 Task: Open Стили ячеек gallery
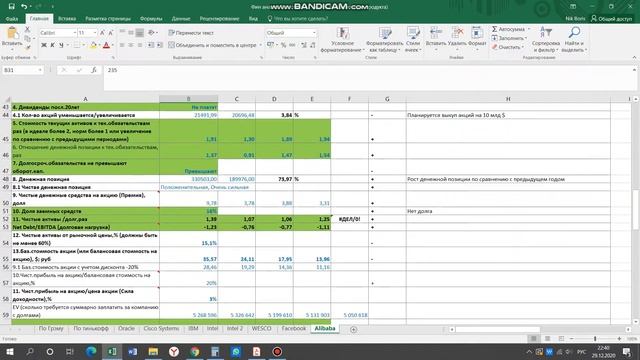(413, 40)
